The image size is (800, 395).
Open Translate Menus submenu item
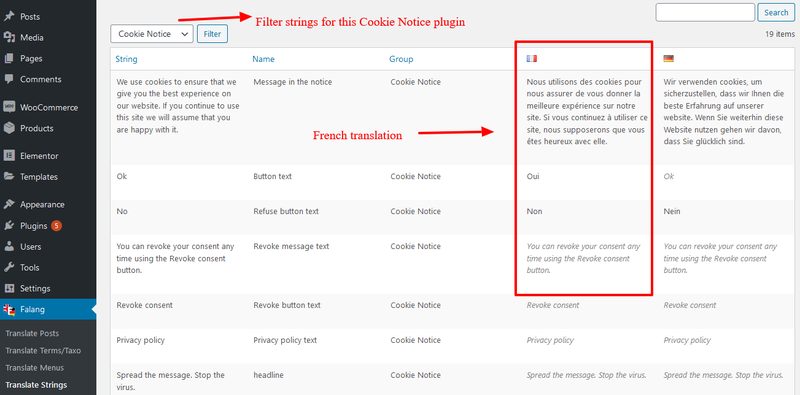(x=35, y=367)
